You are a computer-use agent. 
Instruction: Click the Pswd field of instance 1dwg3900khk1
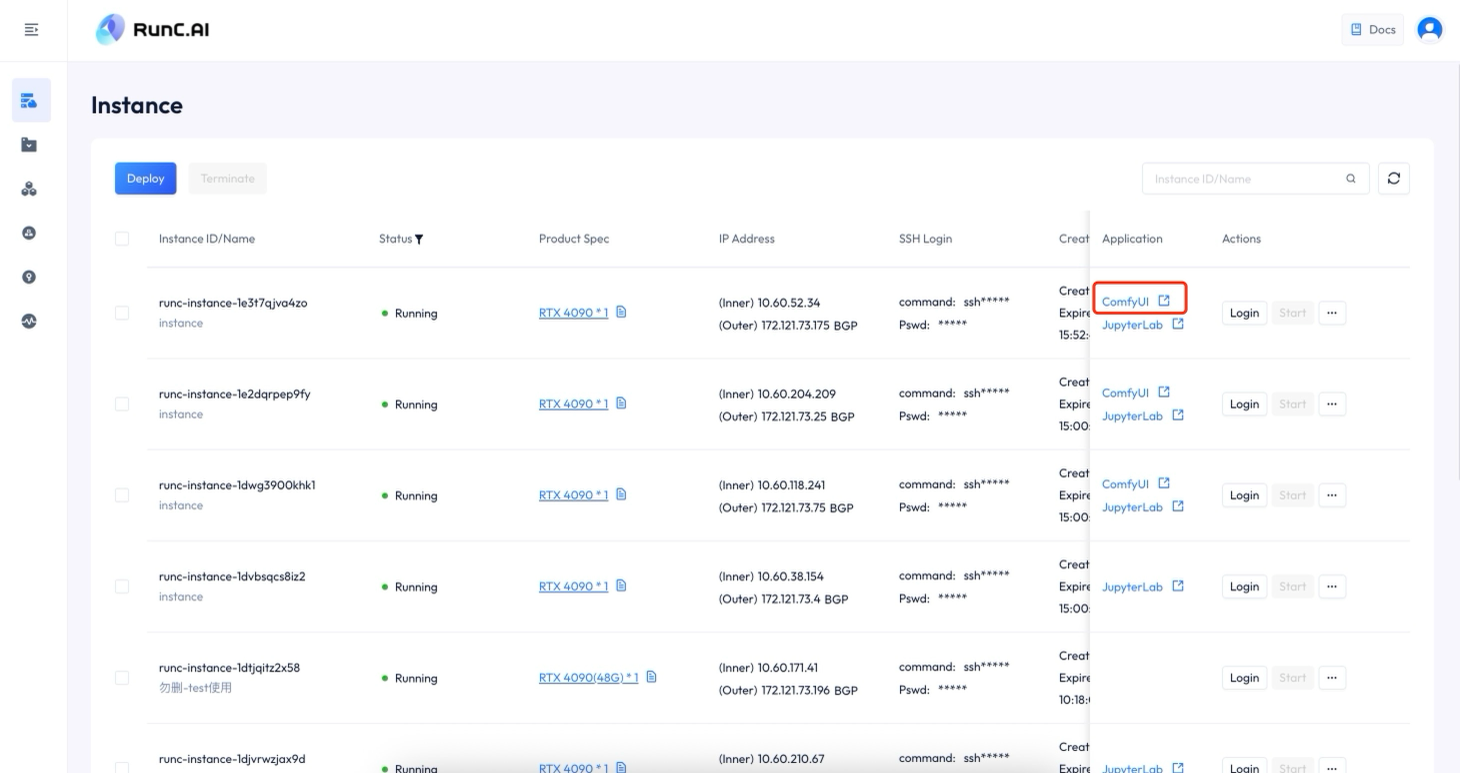933,507
